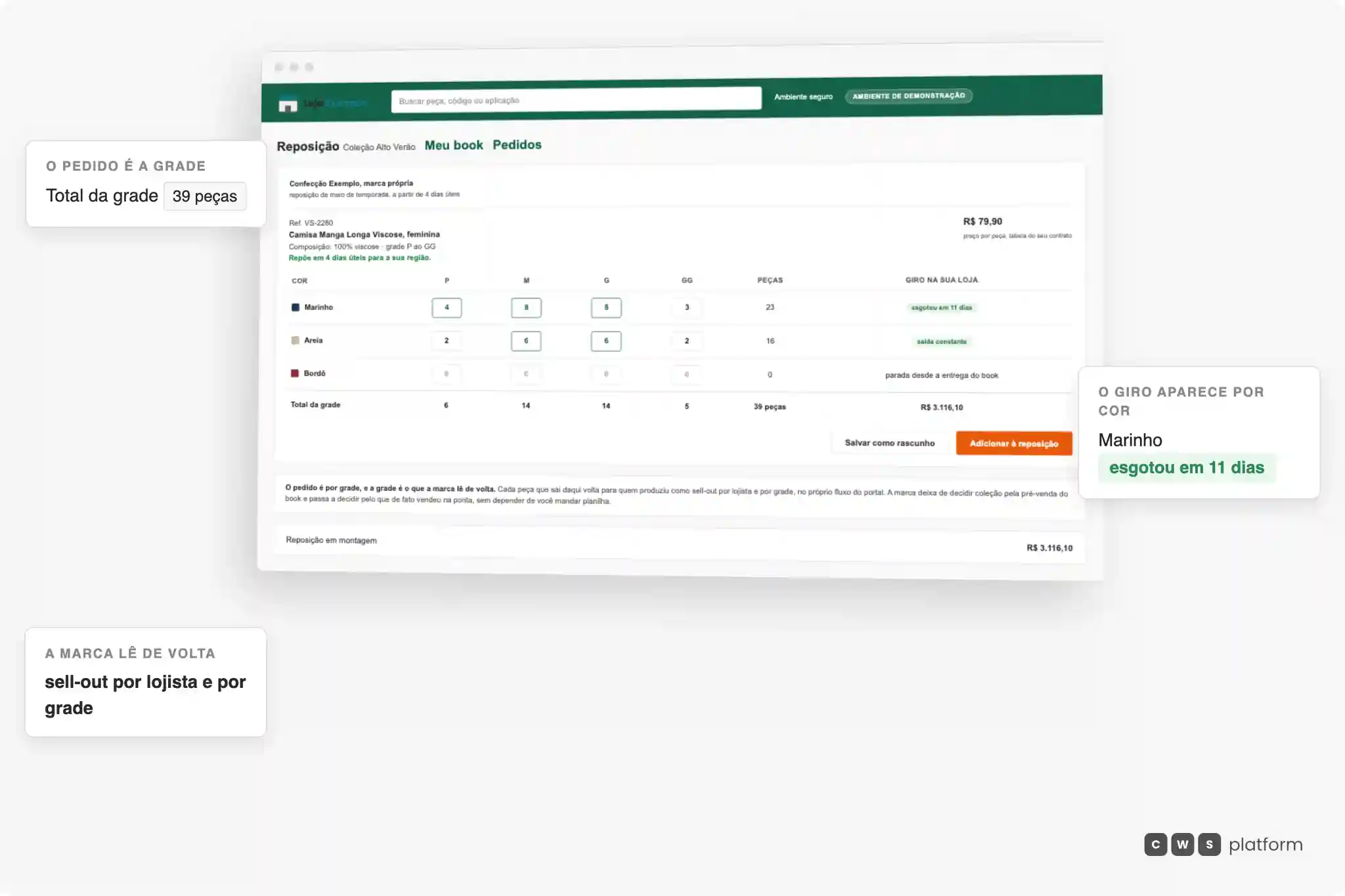Edit Marinho quantity for size M
The width and height of the screenshot is (1345, 896).
pos(526,307)
